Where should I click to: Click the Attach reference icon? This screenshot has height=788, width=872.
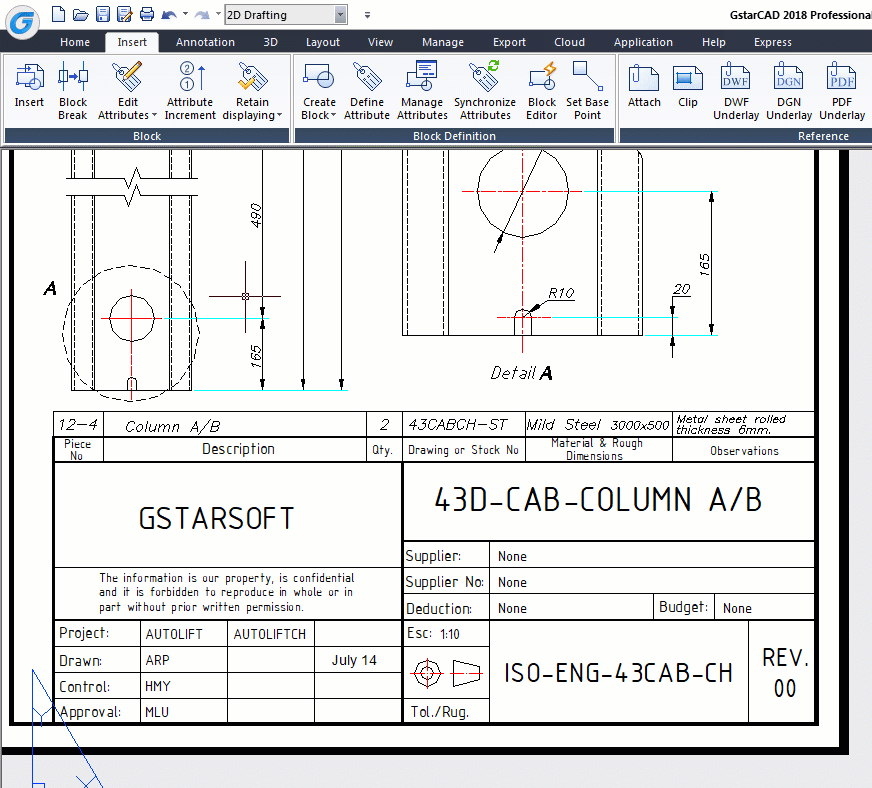[644, 78]
